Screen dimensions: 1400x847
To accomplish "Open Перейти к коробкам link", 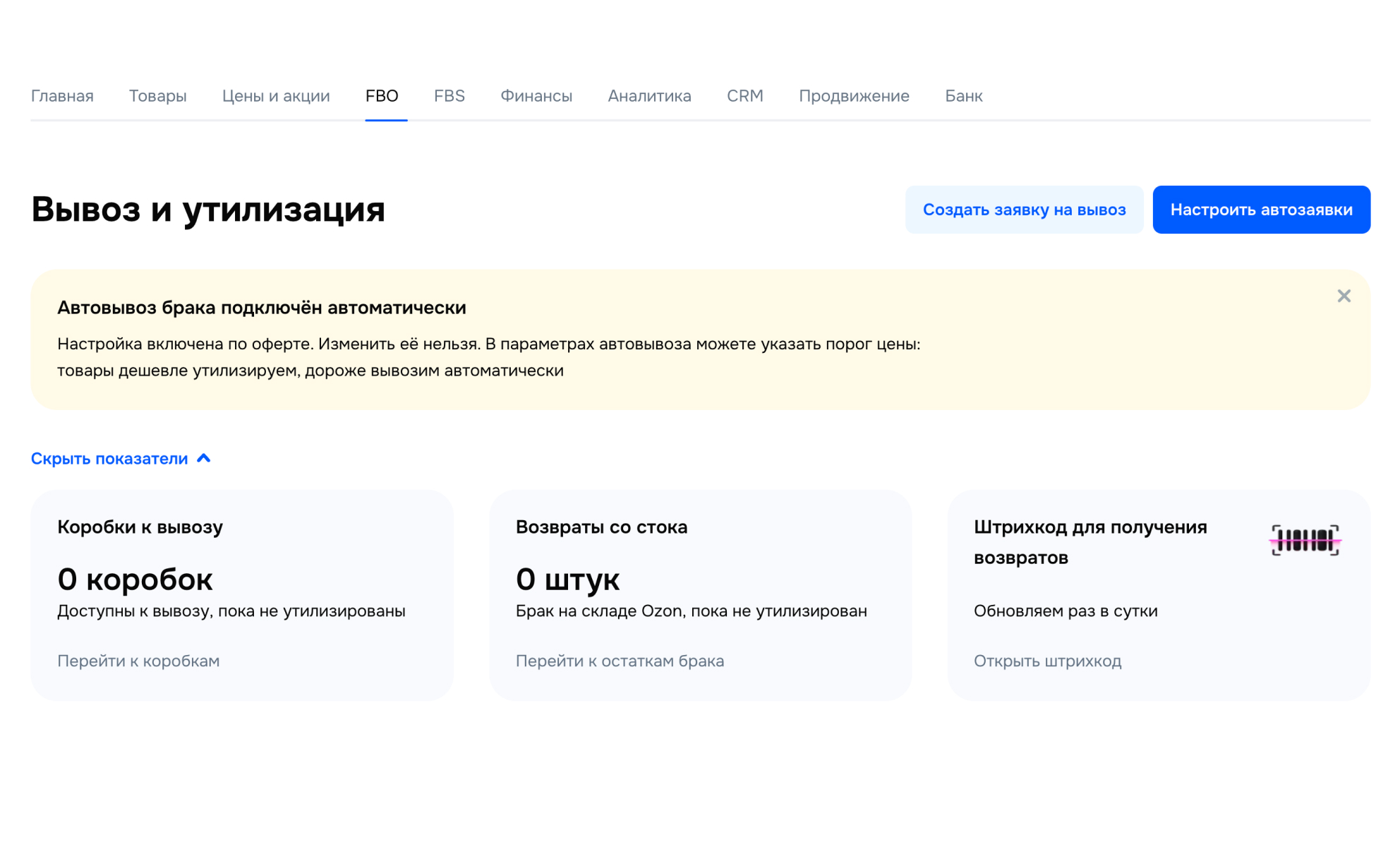I will coord(138,661).
